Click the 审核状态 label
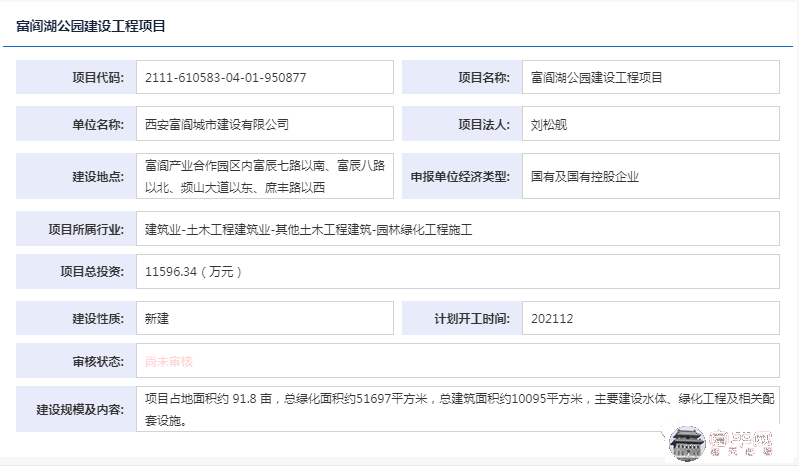The width and height of the screenshot is (799, 468). (98, 361)
